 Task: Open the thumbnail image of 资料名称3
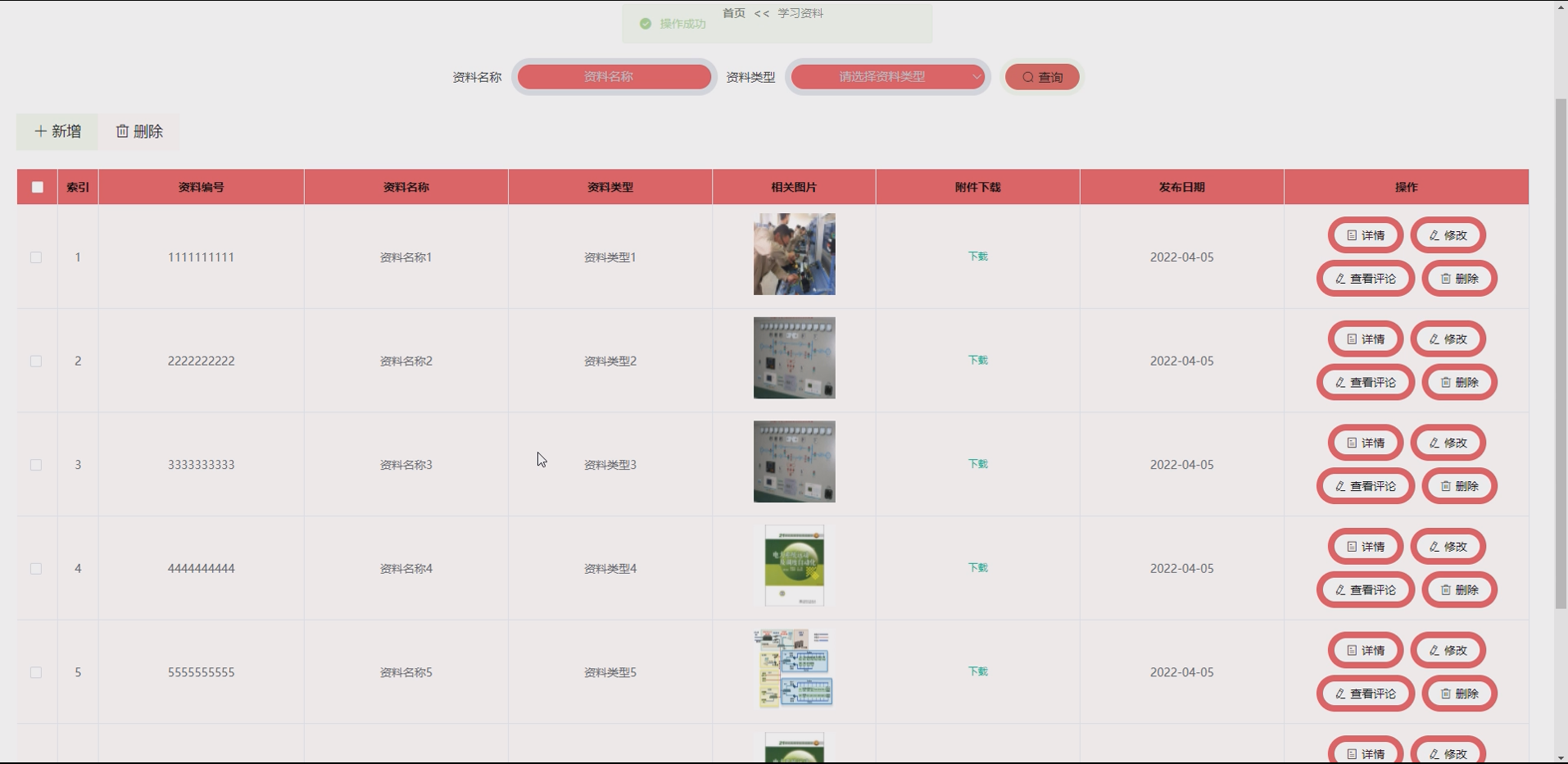(795, 462)
